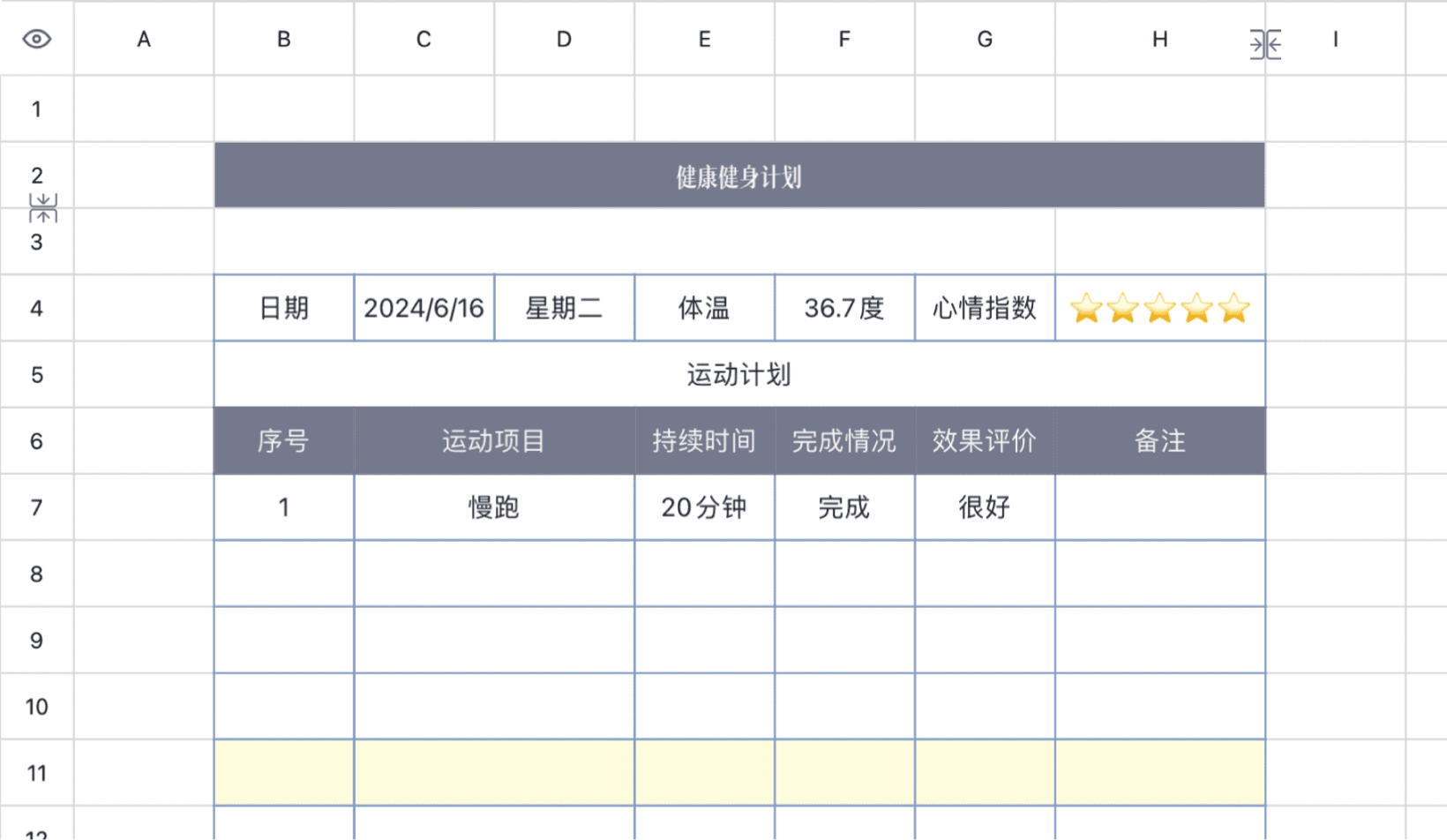The image size is (1447, 840).
Task: Click empty 序号 cell in row 8
Action: point(284,574)
